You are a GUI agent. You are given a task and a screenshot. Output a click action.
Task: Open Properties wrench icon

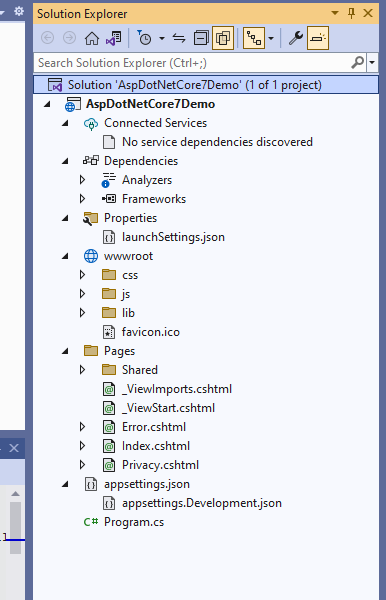pos(295,38)
